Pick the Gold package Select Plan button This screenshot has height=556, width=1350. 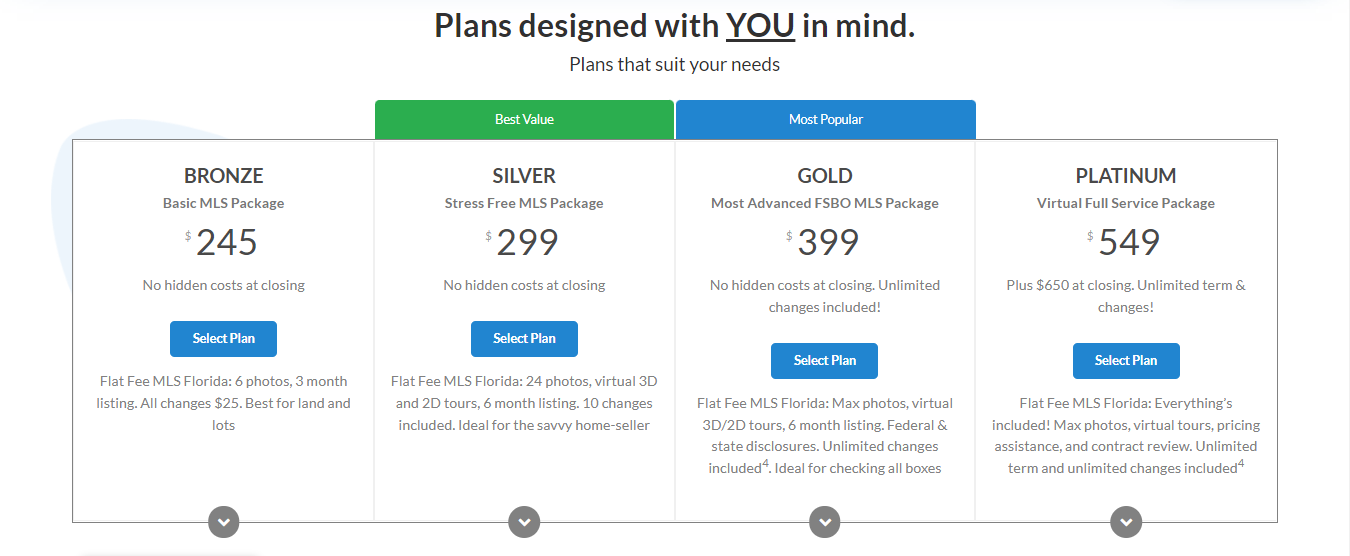[824, 360]
